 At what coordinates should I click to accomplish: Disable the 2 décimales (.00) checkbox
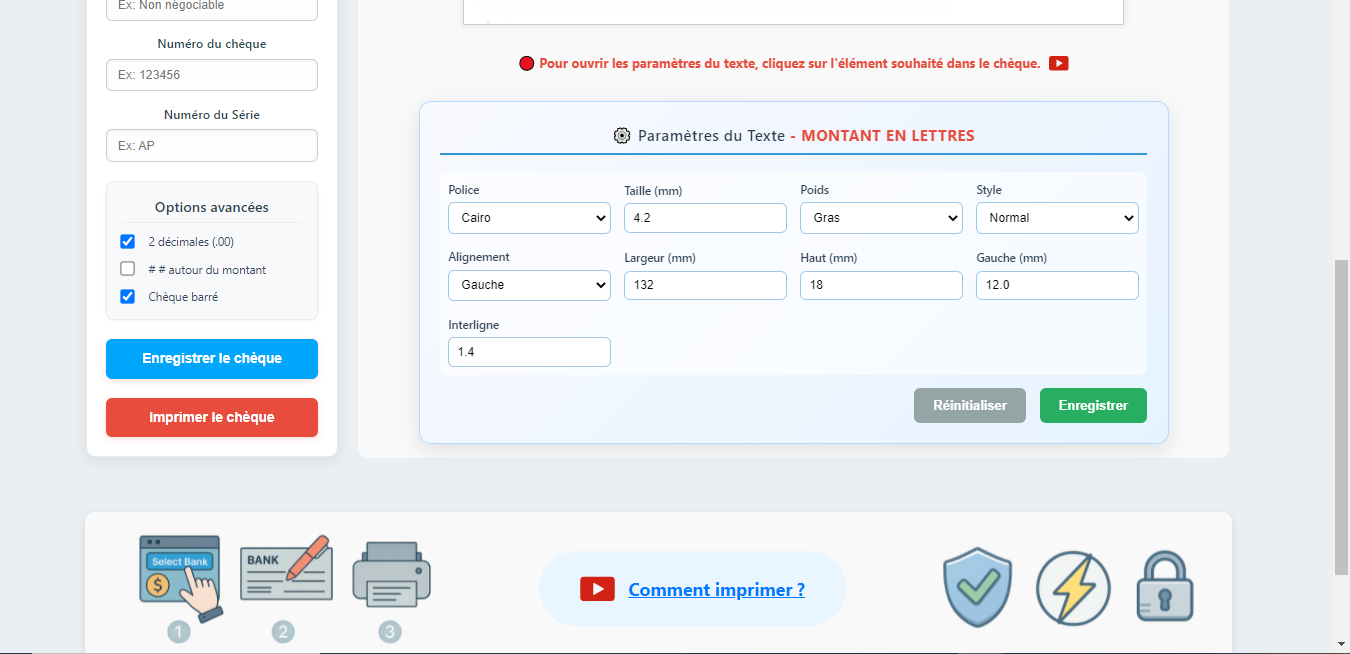pos(127,241)
